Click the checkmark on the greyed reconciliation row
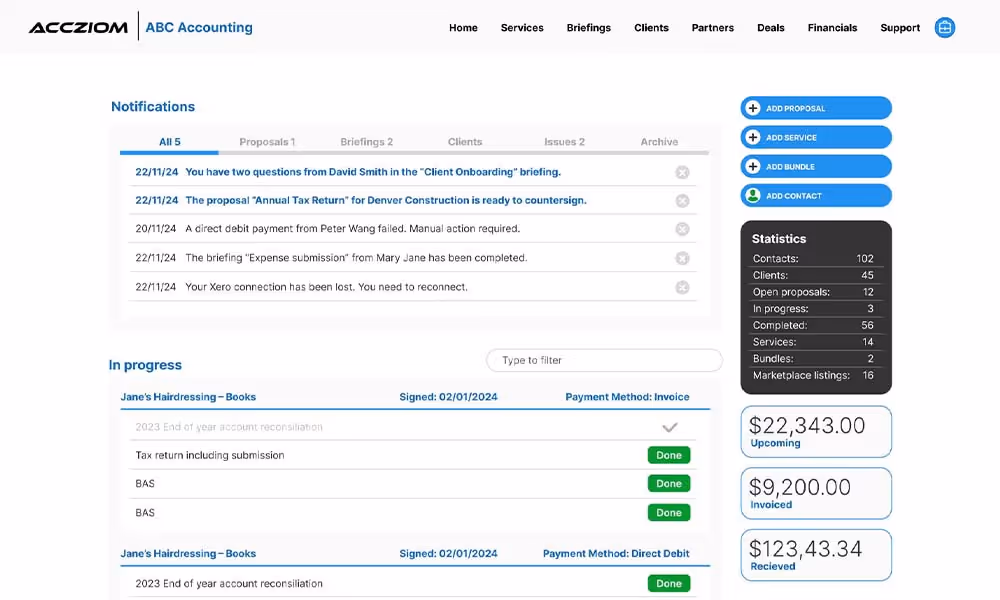The width and height of the screenshot is (1000, 600). pyautogui.click(x=669, y=427)
